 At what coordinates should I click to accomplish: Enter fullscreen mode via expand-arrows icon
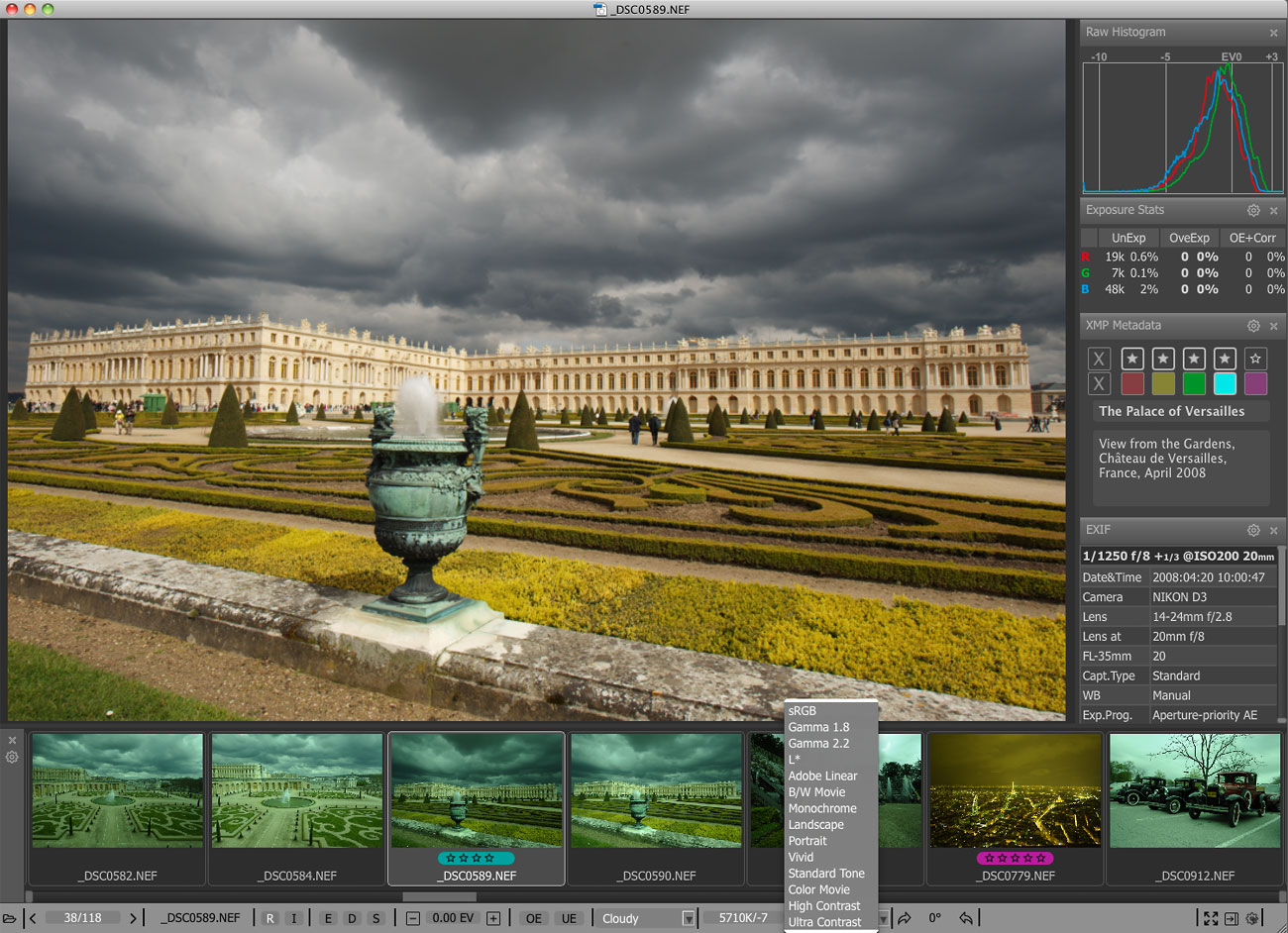pyautogui.click(x=1211, y=918)
